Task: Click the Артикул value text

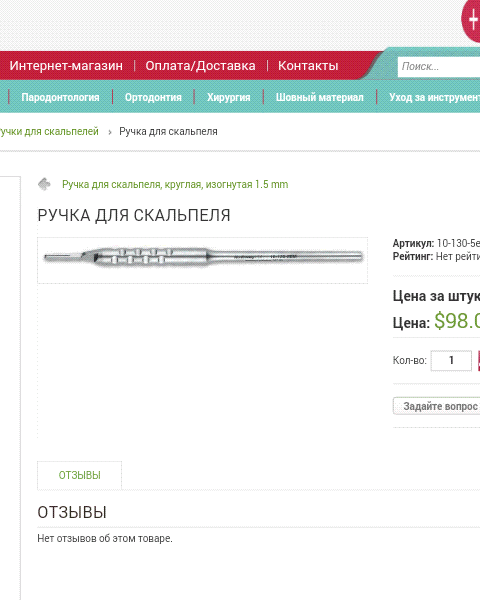Action: click(458, 243)
